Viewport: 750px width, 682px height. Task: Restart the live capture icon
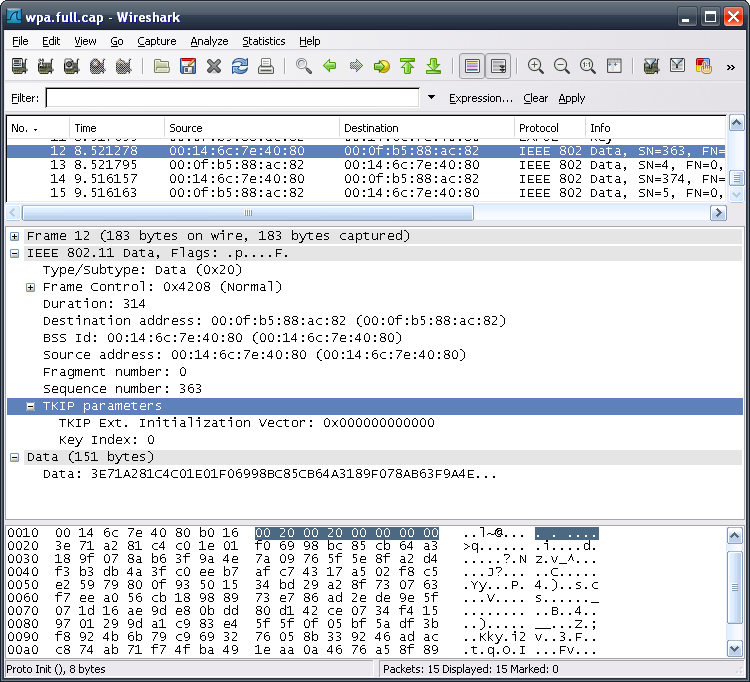(123, 66)
